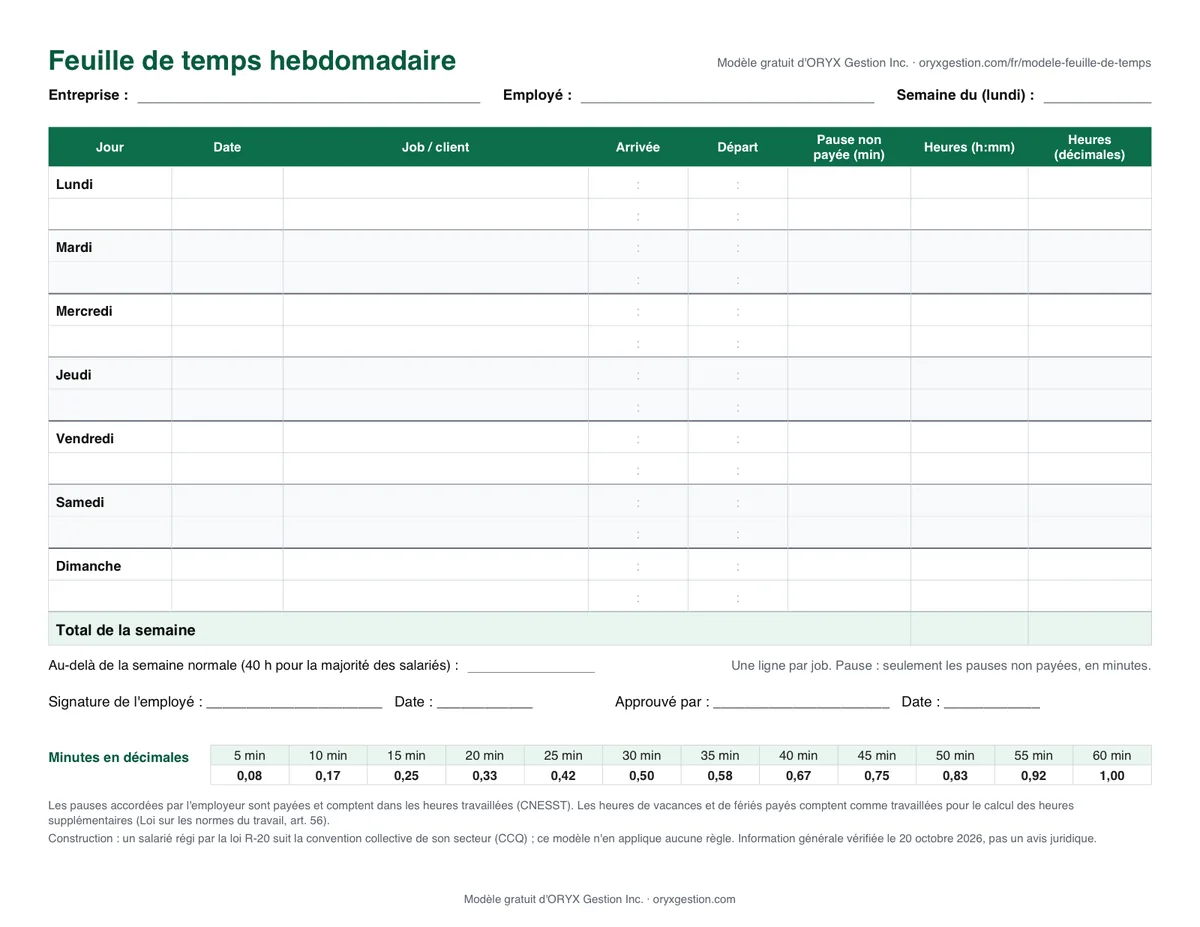Viewport: 1200px width, 927px height.
Task: Click the Job / client cell for Mardi
Action: tap(435, 247)
